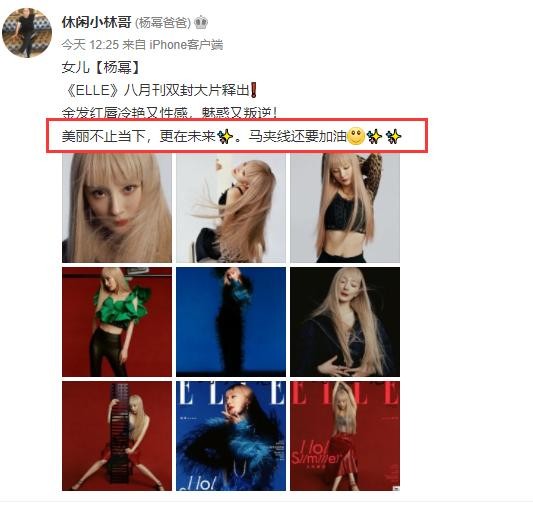Open the red ELLE Hot Summer cover
The image size is (533, 509).
pyautogui.click(x=345, y=436)
